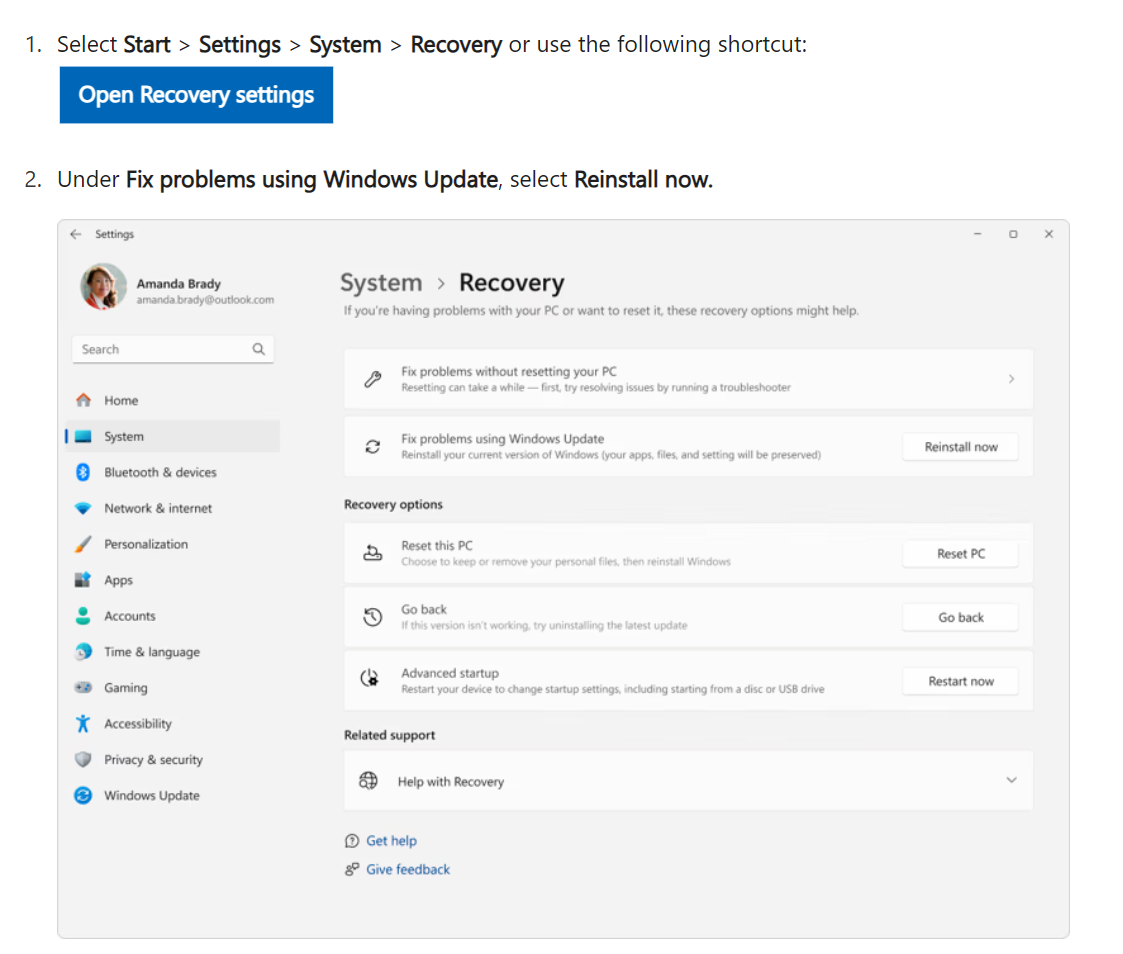Click the Go back history clock icon

click(x=372, y=617)
